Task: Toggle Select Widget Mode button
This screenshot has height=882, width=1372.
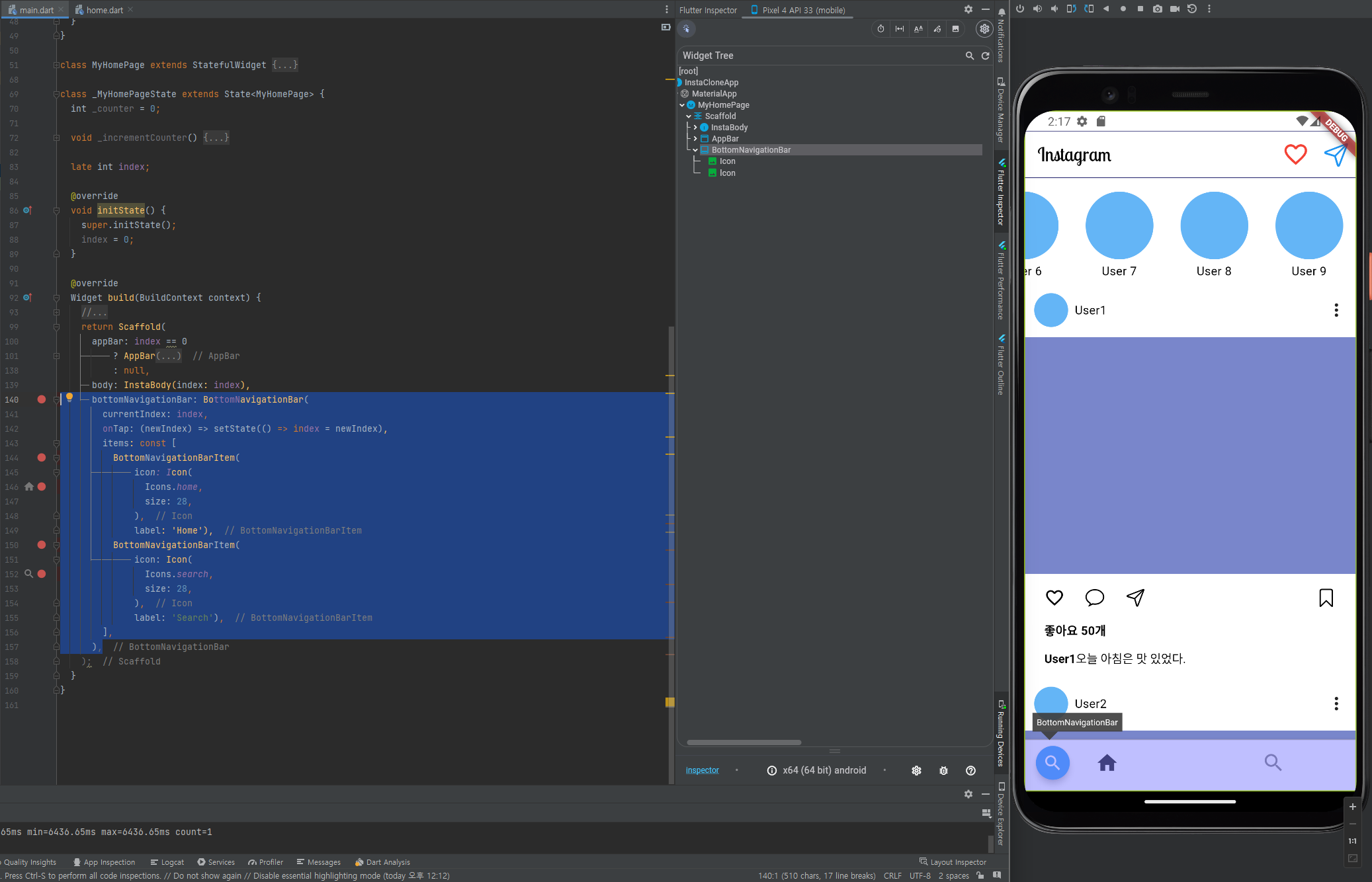Action: [x=687, y=29]
